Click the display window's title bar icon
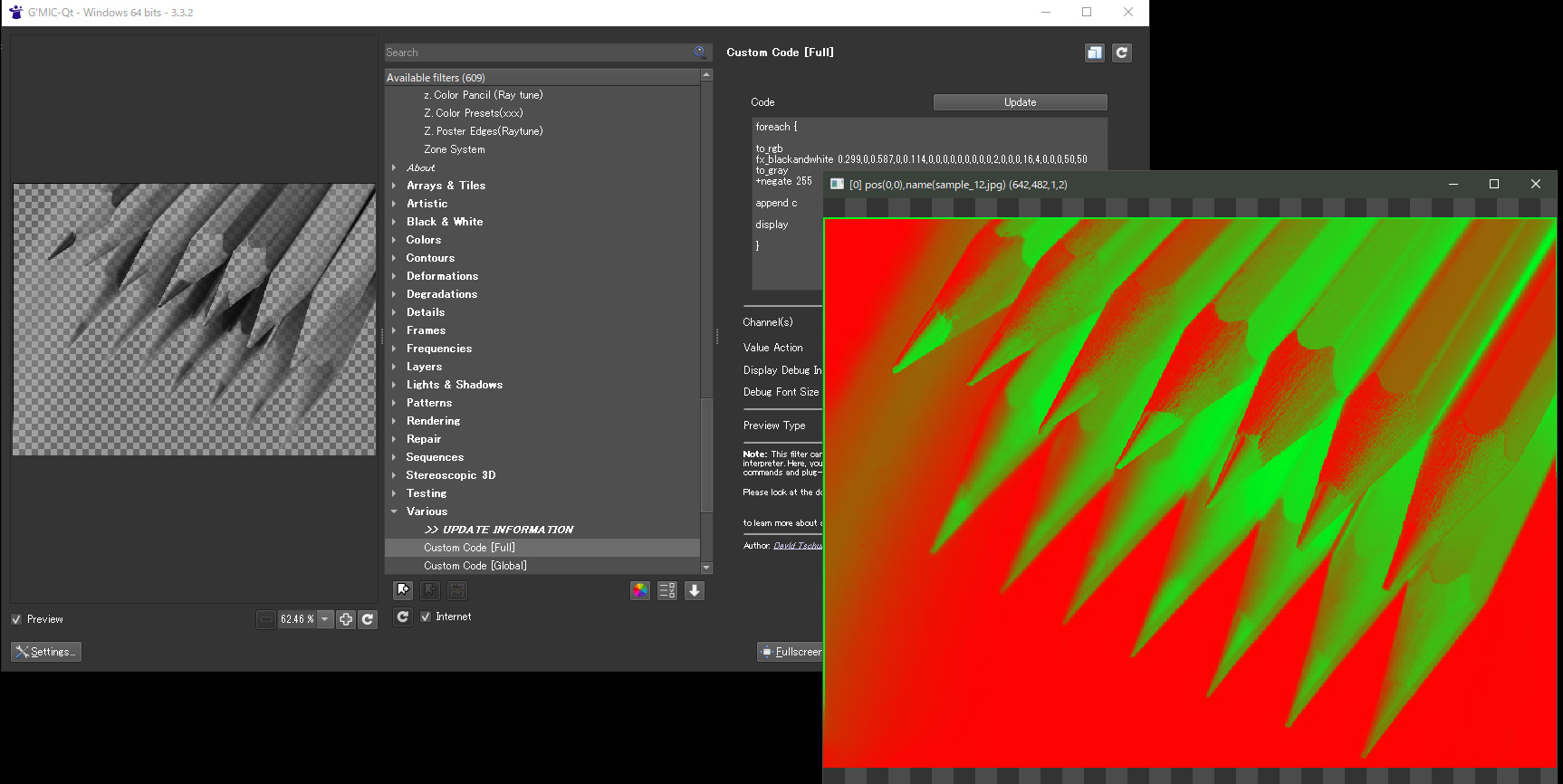Viewport: 1563px width, 784px height. (838, 185)
